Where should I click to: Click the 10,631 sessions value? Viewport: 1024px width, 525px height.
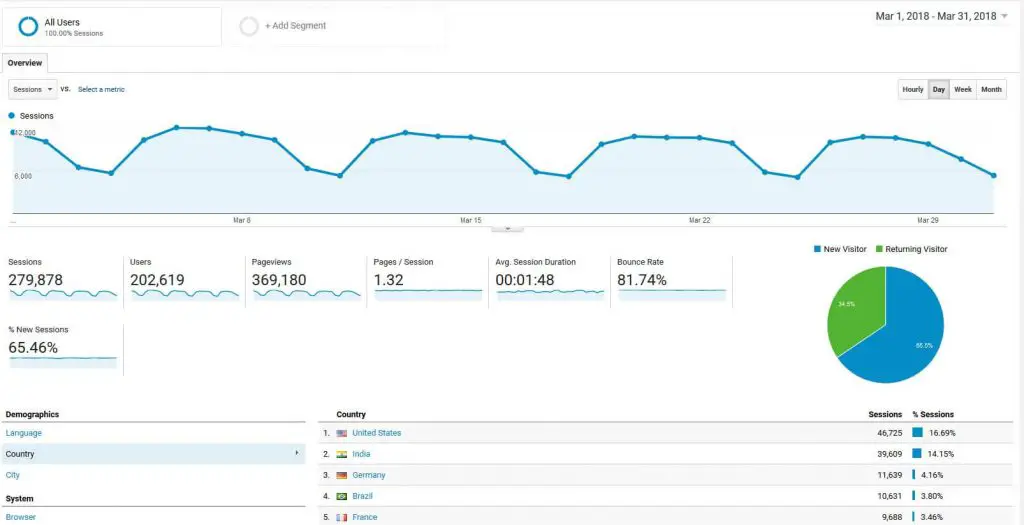point(891,496)
